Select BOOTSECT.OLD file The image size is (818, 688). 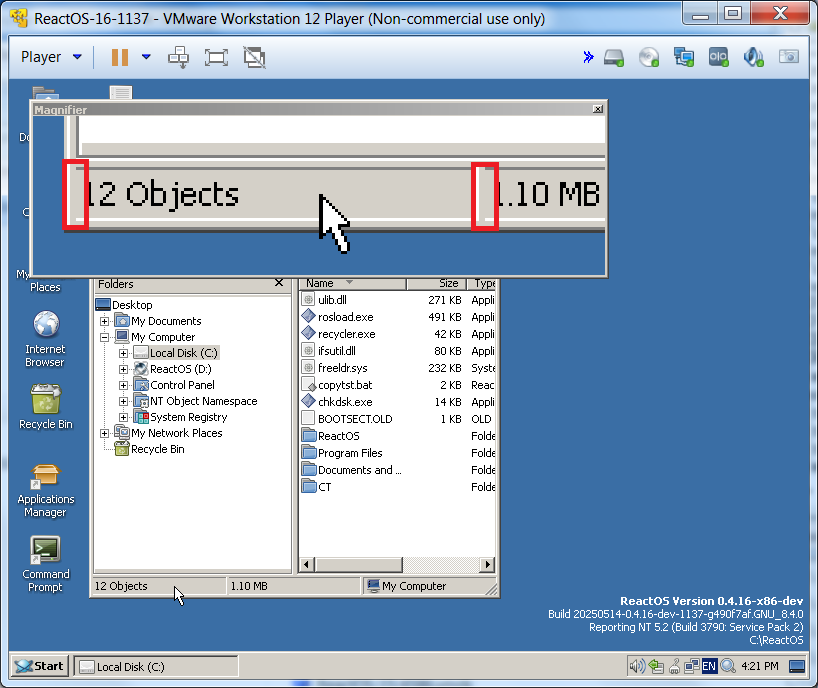point(355,419)
